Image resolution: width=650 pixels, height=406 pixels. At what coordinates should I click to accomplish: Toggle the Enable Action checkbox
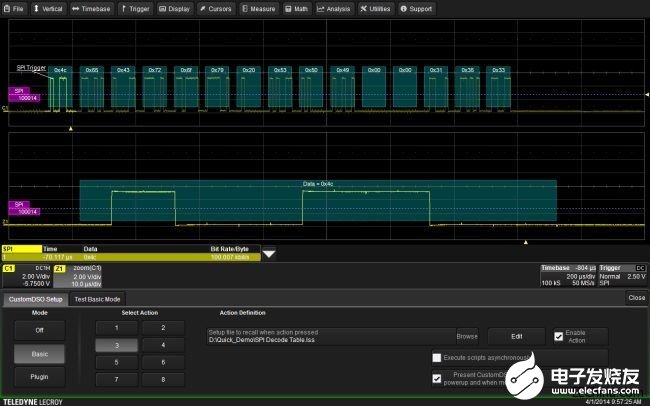(x=559, y=337)
